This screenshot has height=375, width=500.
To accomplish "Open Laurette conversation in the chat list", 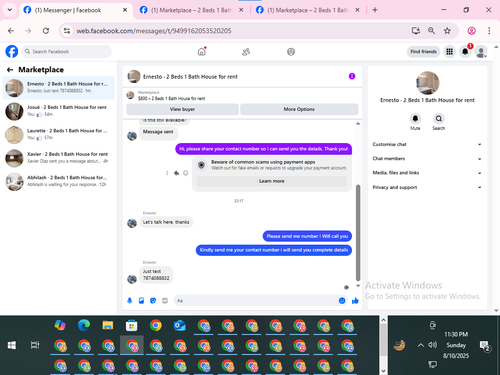I will pos(59,134).
